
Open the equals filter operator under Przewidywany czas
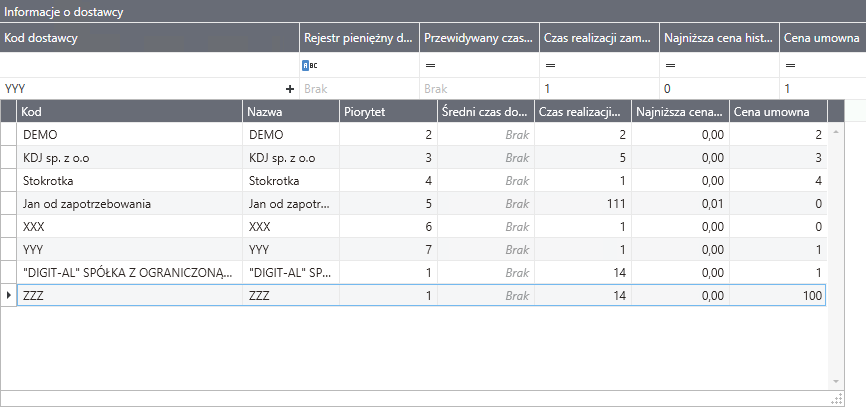pyautogui.click(x=430, y=65)
